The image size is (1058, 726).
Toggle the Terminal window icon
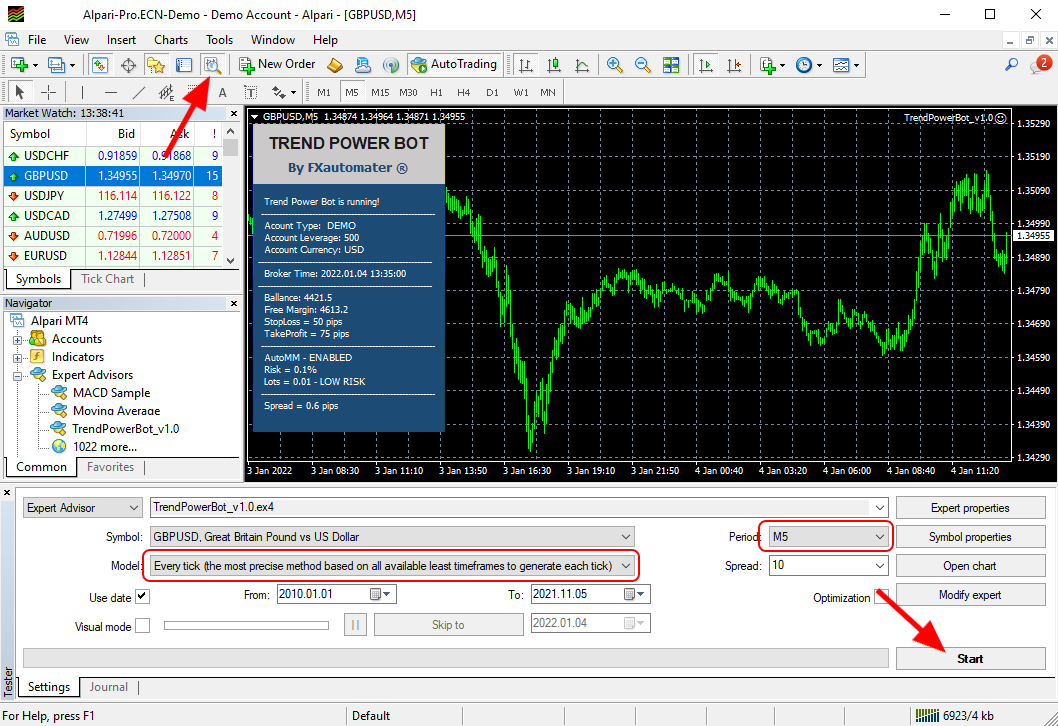coord(184,65)
